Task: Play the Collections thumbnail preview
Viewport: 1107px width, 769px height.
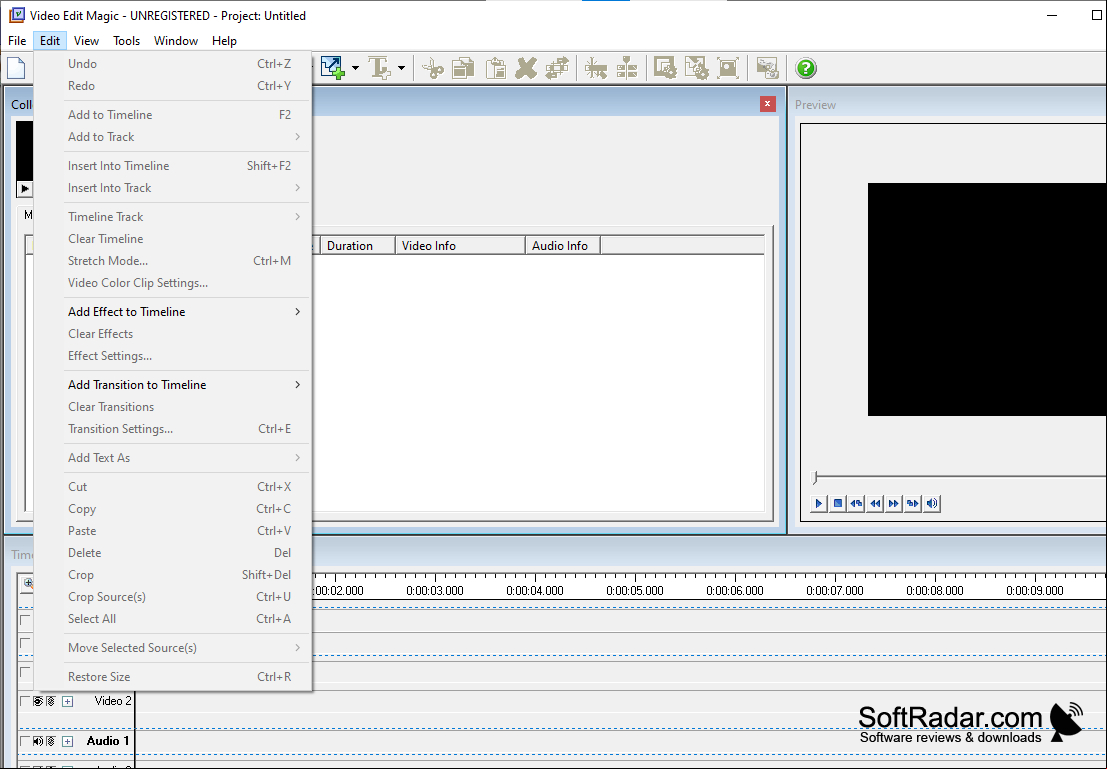Action: pos(25,189)
